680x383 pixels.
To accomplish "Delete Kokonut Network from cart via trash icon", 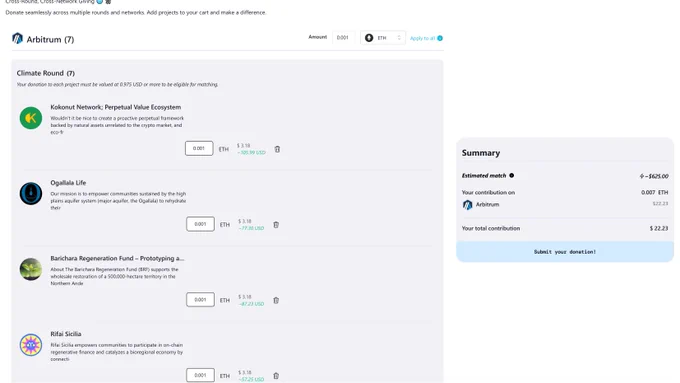I will (x=277, y=149).
